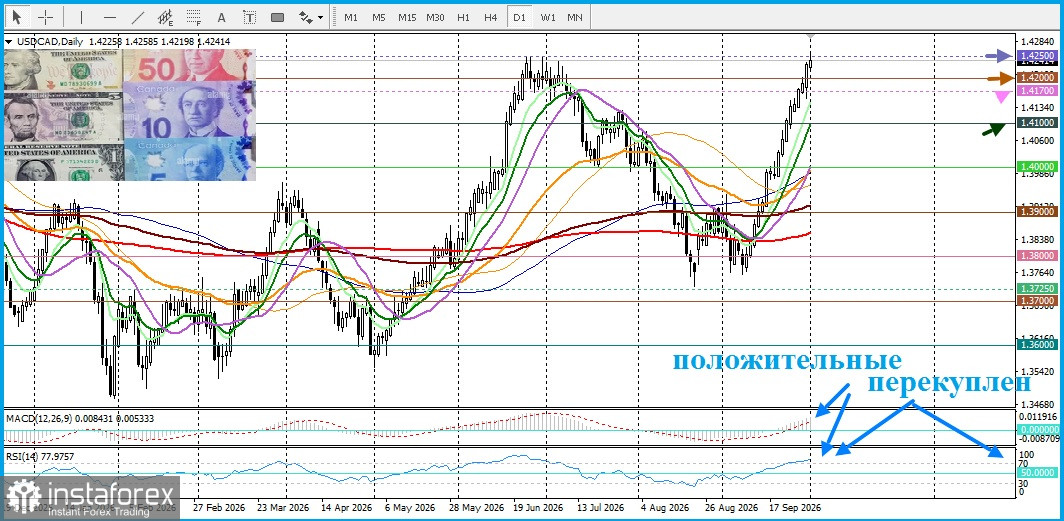Click the MACD 0.000000 zero level label
1064x521 pixels.
pyautogui.click(x=1038, y=429)
